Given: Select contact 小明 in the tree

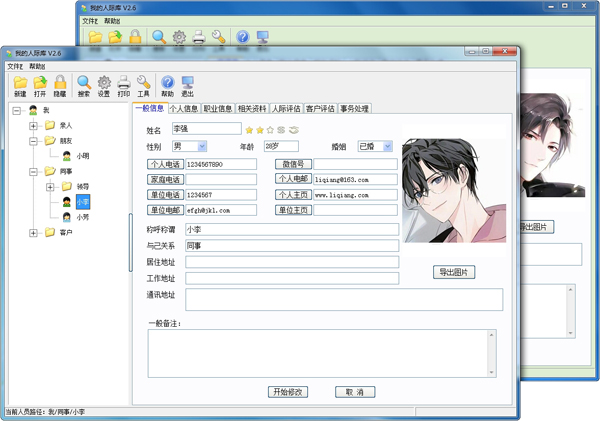Looking at the screenshot, I should tap(82, 156).
